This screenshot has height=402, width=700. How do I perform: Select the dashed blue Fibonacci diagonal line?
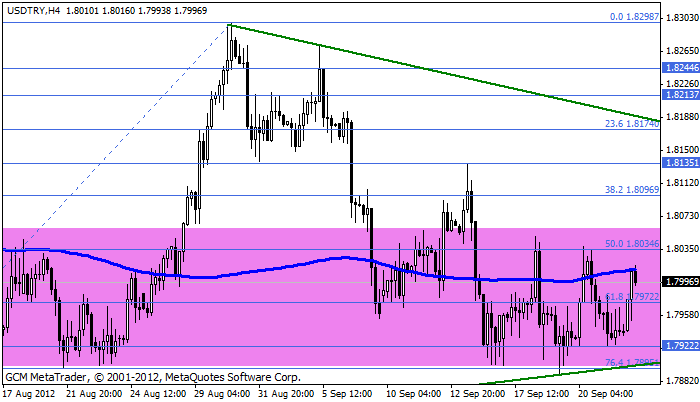pyautogui.click(x=116, y=146)
